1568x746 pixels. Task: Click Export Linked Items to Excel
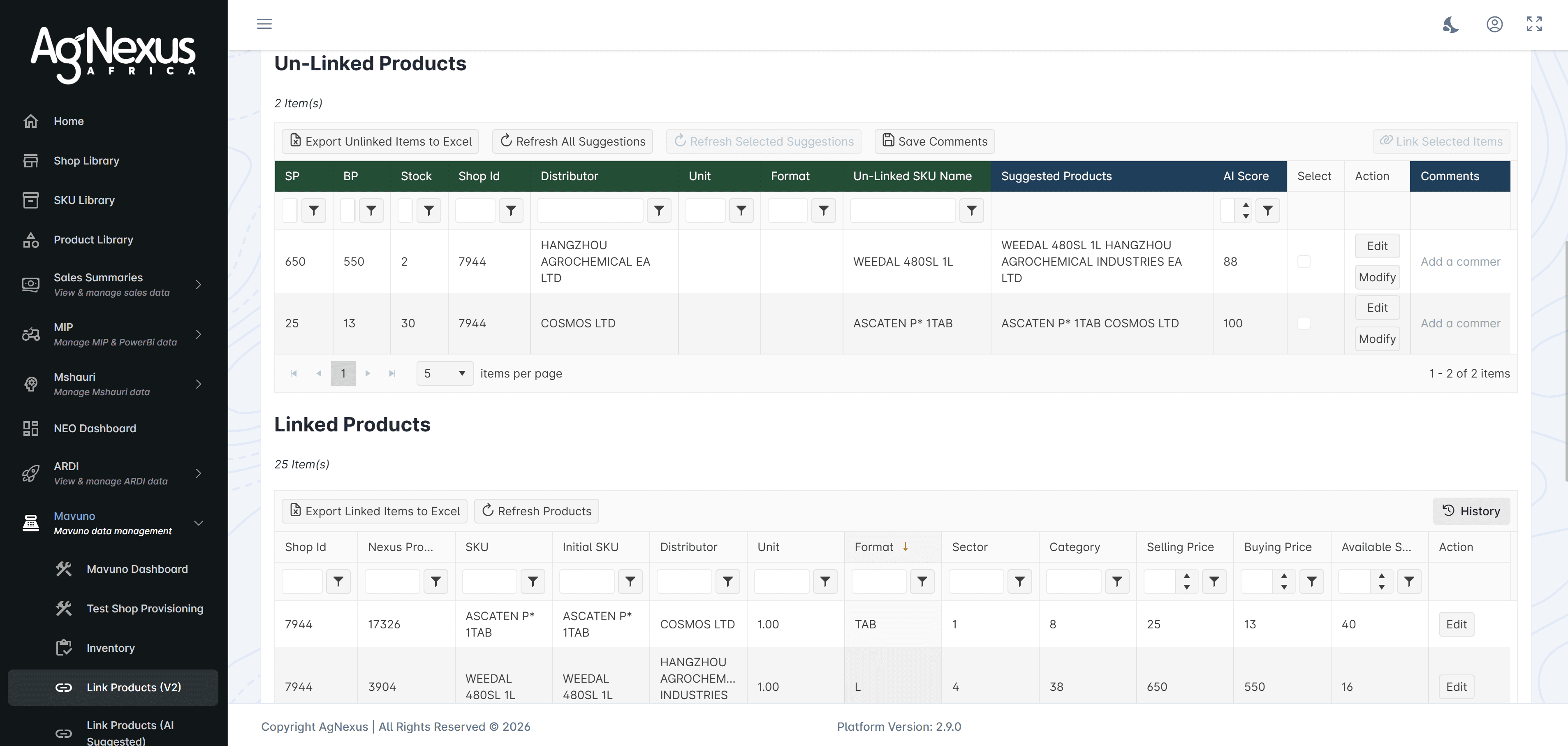pos(374,511)
